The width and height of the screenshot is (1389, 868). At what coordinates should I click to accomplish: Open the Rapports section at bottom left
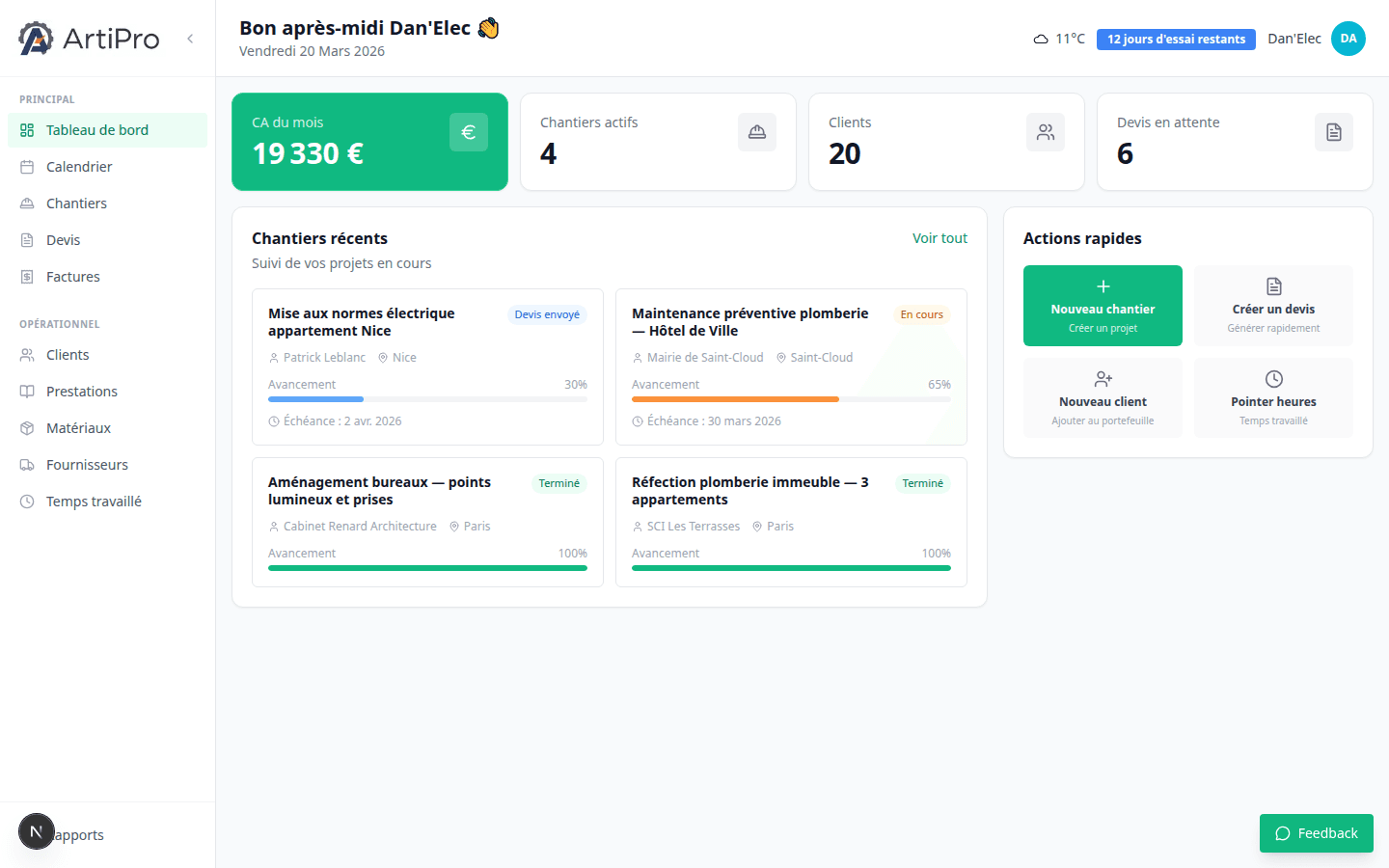point(77,834)
